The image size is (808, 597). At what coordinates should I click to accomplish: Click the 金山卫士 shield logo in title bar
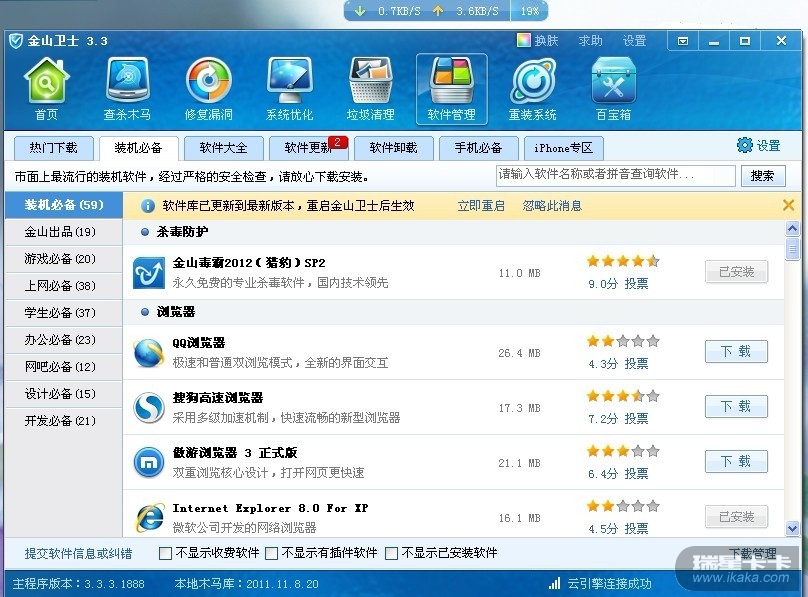[x=16, y=41]
